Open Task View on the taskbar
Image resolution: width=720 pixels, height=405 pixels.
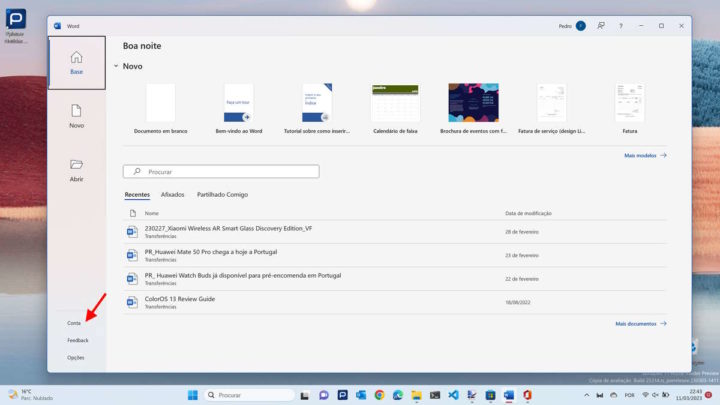click(304, 395)
